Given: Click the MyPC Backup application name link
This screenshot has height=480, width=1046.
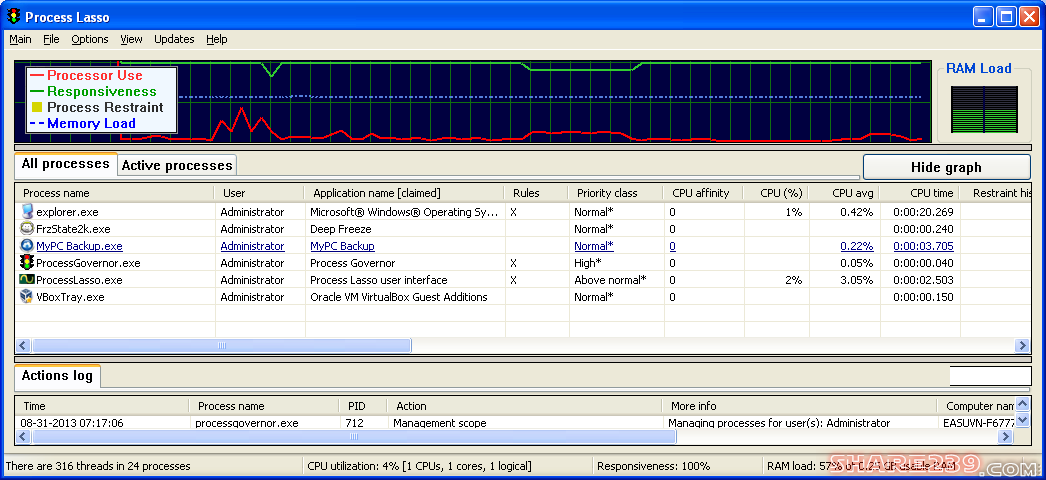Looking at the screenshot, I should pyautogui.click(x=342, y=246).
